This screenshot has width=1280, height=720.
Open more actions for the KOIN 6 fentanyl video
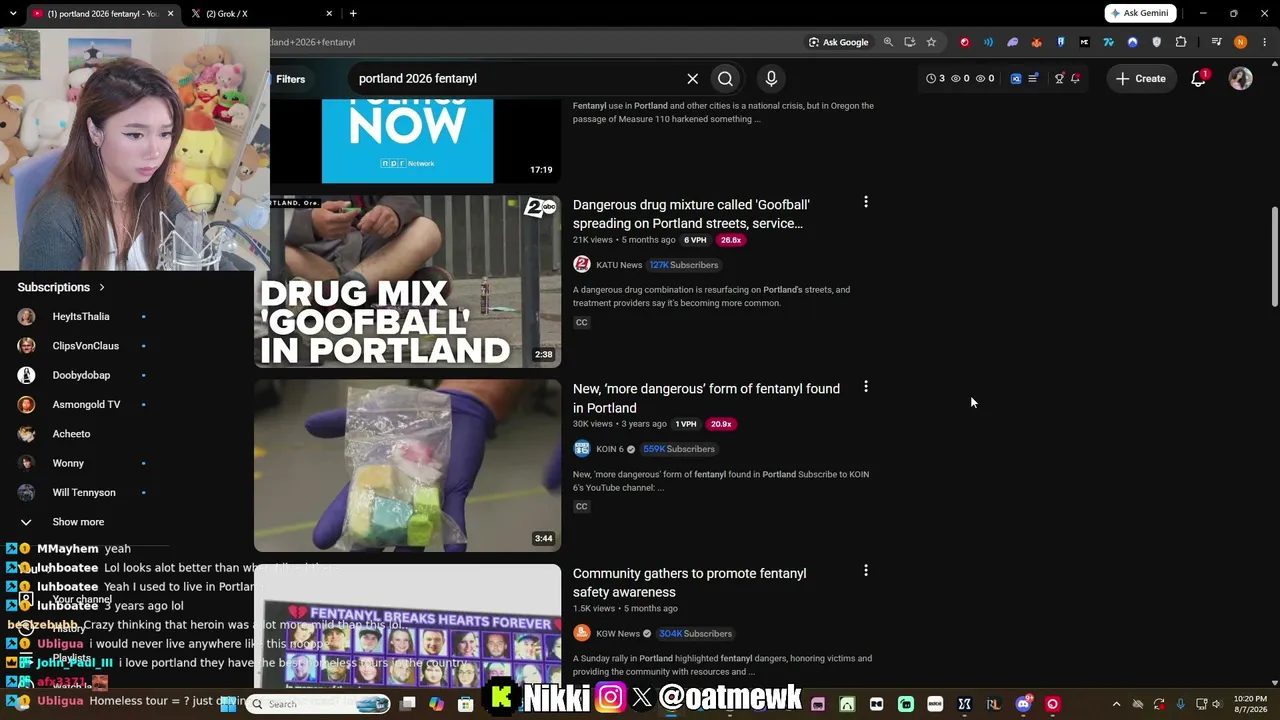pyautogui.click(x=866, y=386)
